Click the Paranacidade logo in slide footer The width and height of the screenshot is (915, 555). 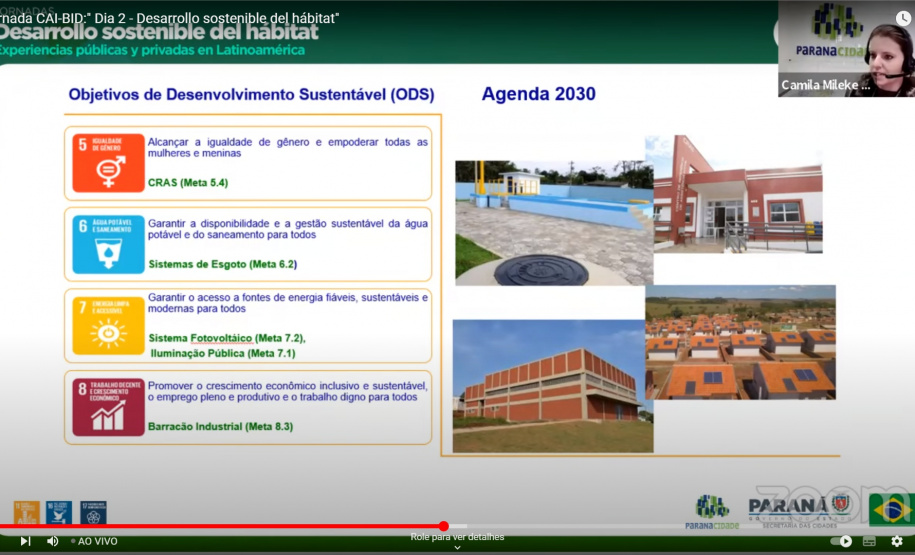(712, 512)
